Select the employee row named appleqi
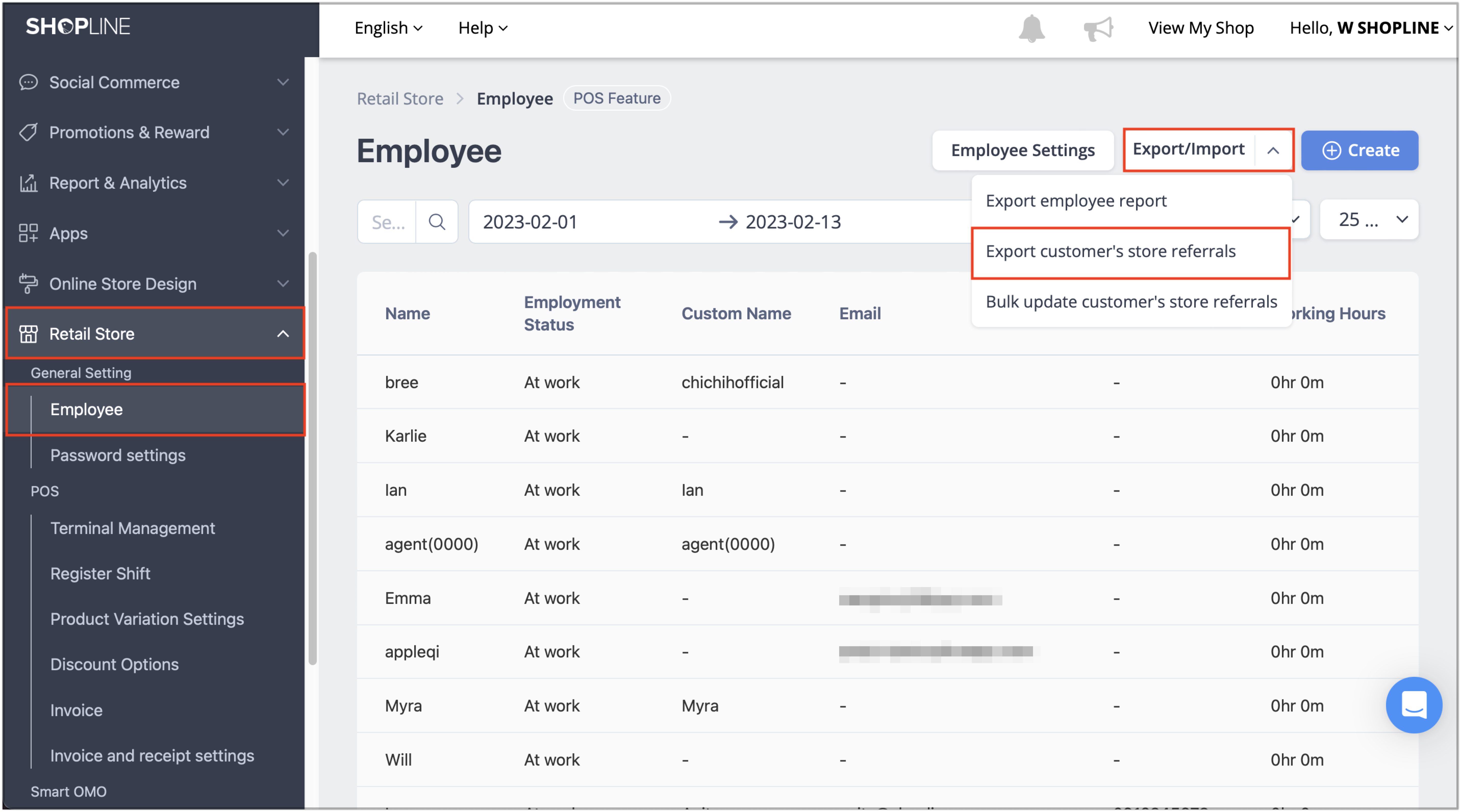Viewport: 1461px width, 812px height. (888, 652)
